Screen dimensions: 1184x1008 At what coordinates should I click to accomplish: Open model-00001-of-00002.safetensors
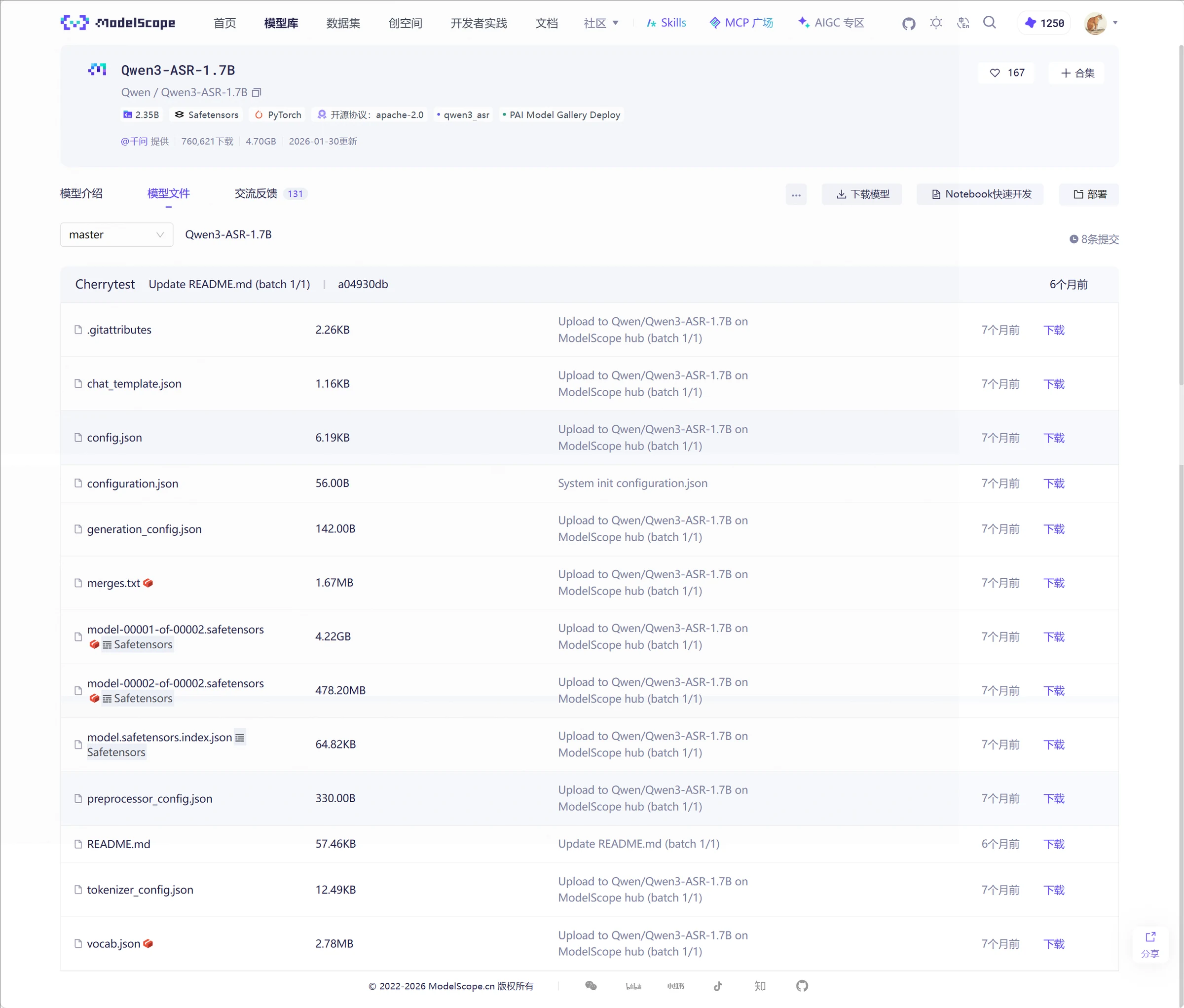[176, 629]
